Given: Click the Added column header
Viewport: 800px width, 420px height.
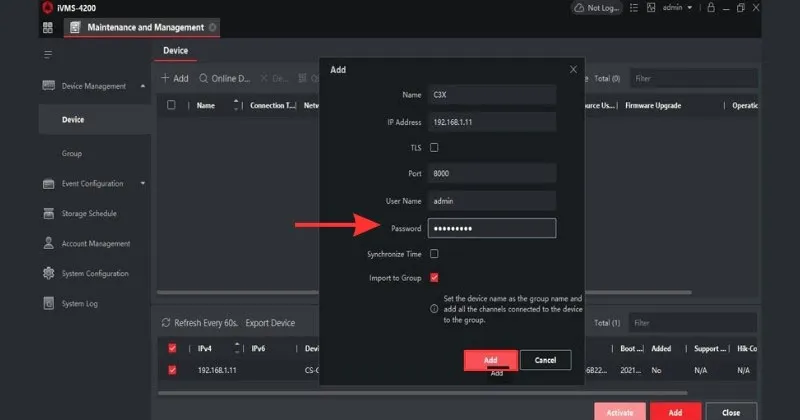Looking at the screenshot, I should [x=661, y=348].
